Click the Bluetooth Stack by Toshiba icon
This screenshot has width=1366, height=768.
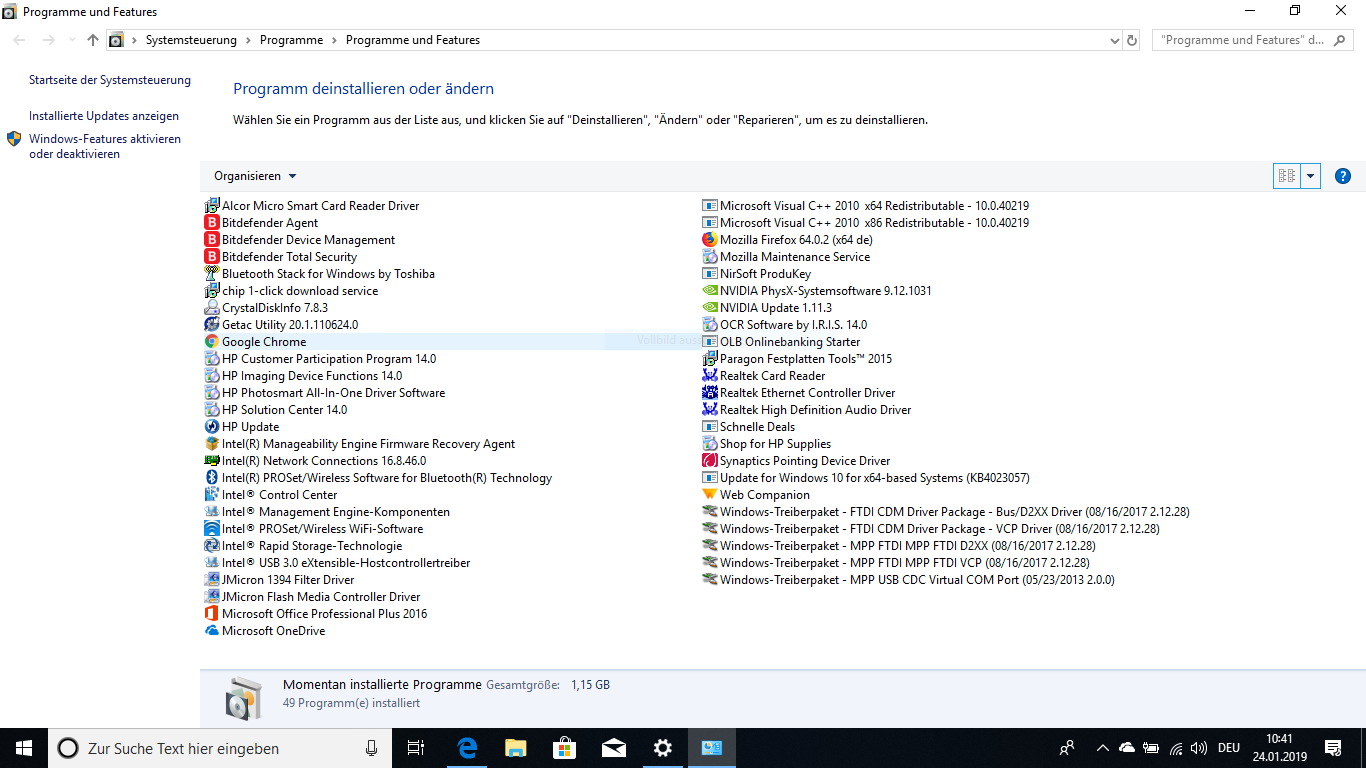point(211,274)
